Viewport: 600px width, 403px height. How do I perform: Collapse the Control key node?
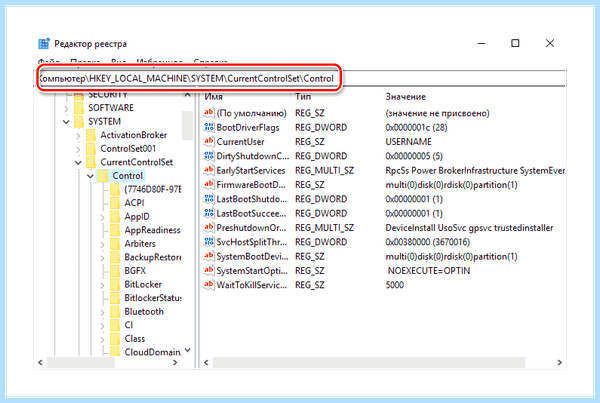pos(90,176)
